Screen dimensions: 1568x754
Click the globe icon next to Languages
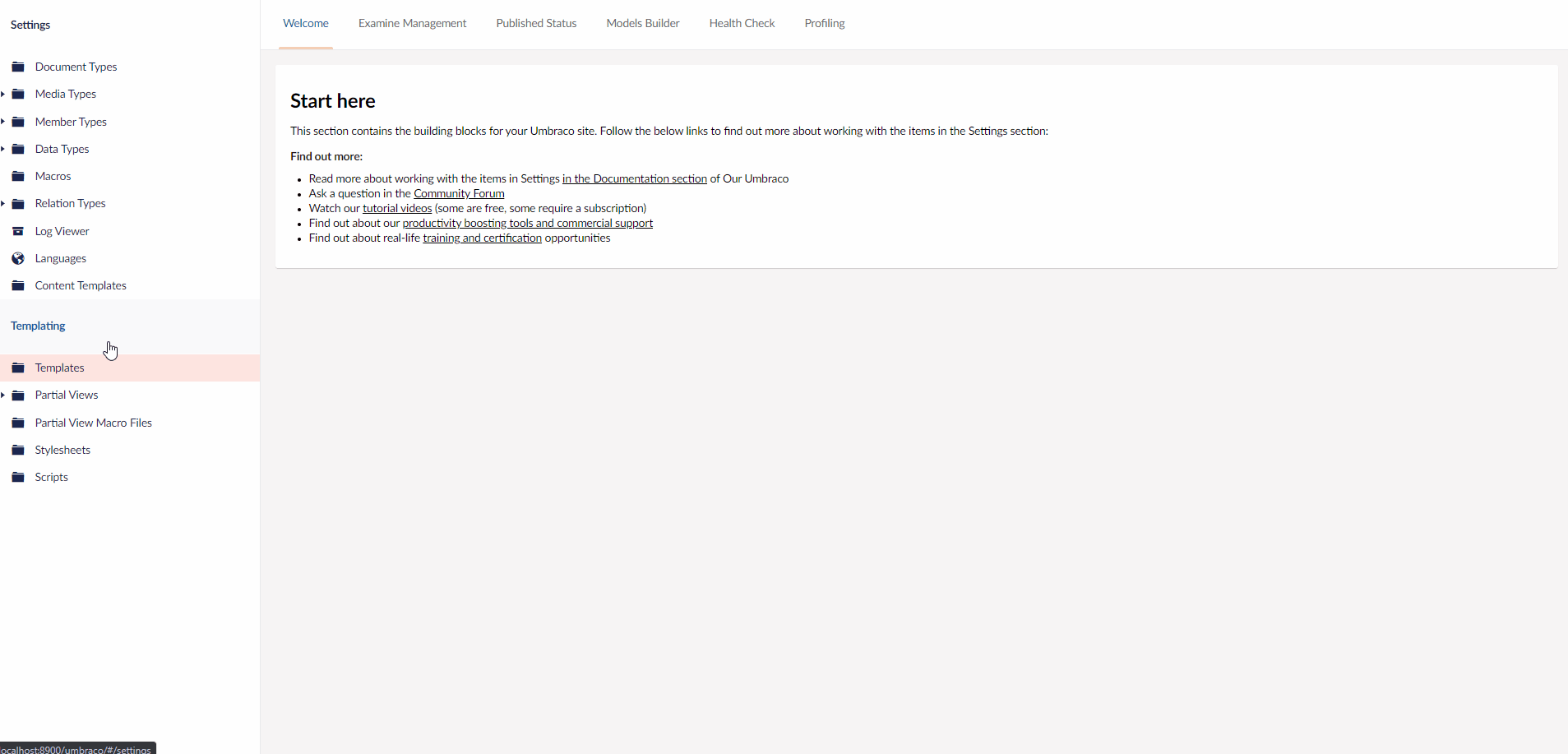(19, 258)
